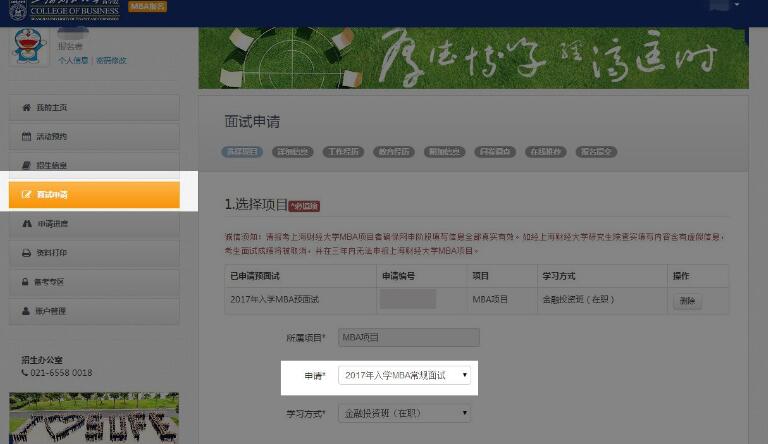Click the Doraemon profile avatar
The image size is (768, 444).
pos(30,47)
